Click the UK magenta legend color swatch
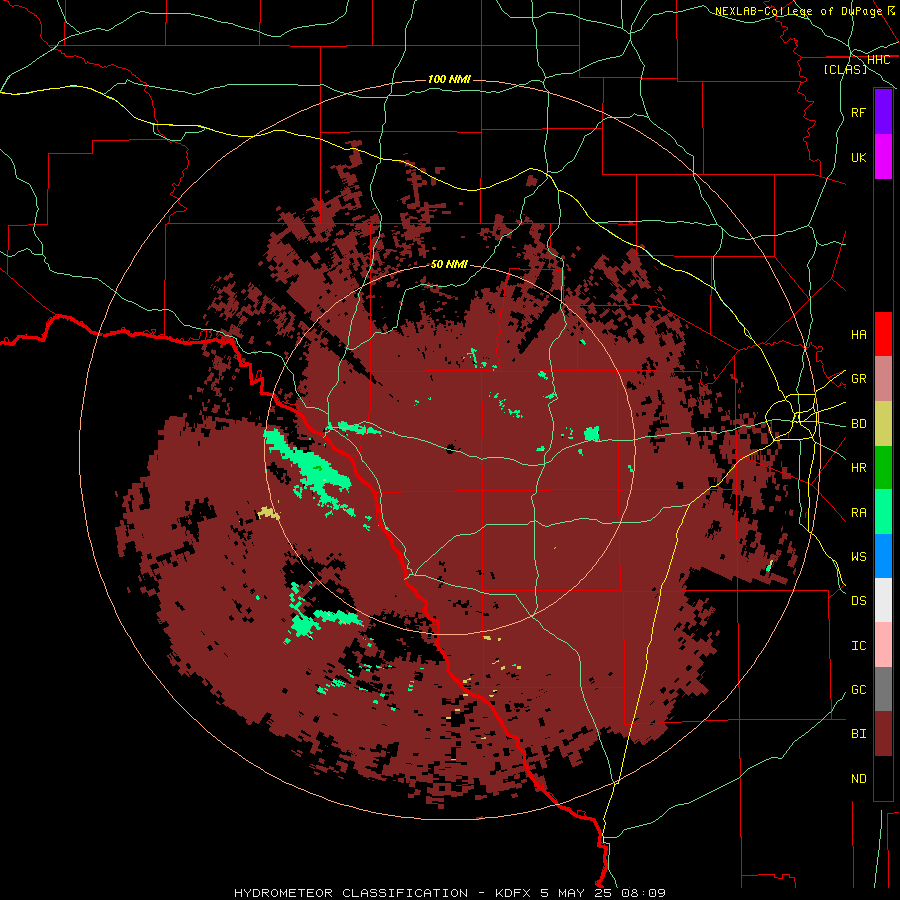Viewport: 900px width, 900px height. click(883, 156)
